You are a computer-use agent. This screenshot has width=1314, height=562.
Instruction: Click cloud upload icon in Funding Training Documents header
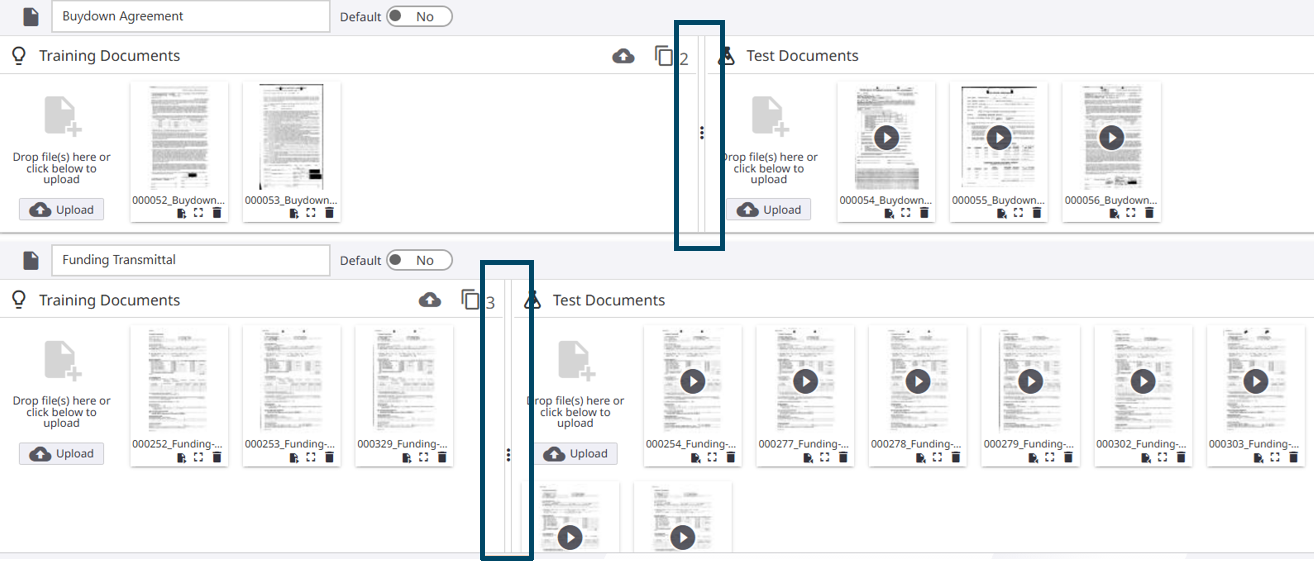430,300
